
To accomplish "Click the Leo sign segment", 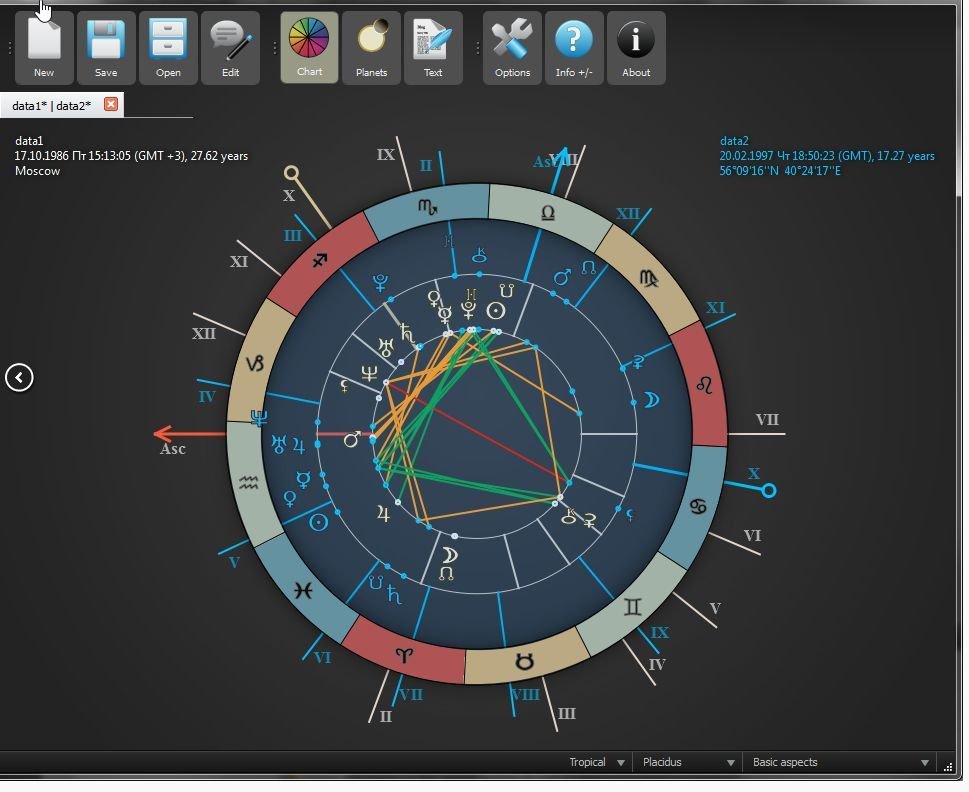I will tap(704, 386).
